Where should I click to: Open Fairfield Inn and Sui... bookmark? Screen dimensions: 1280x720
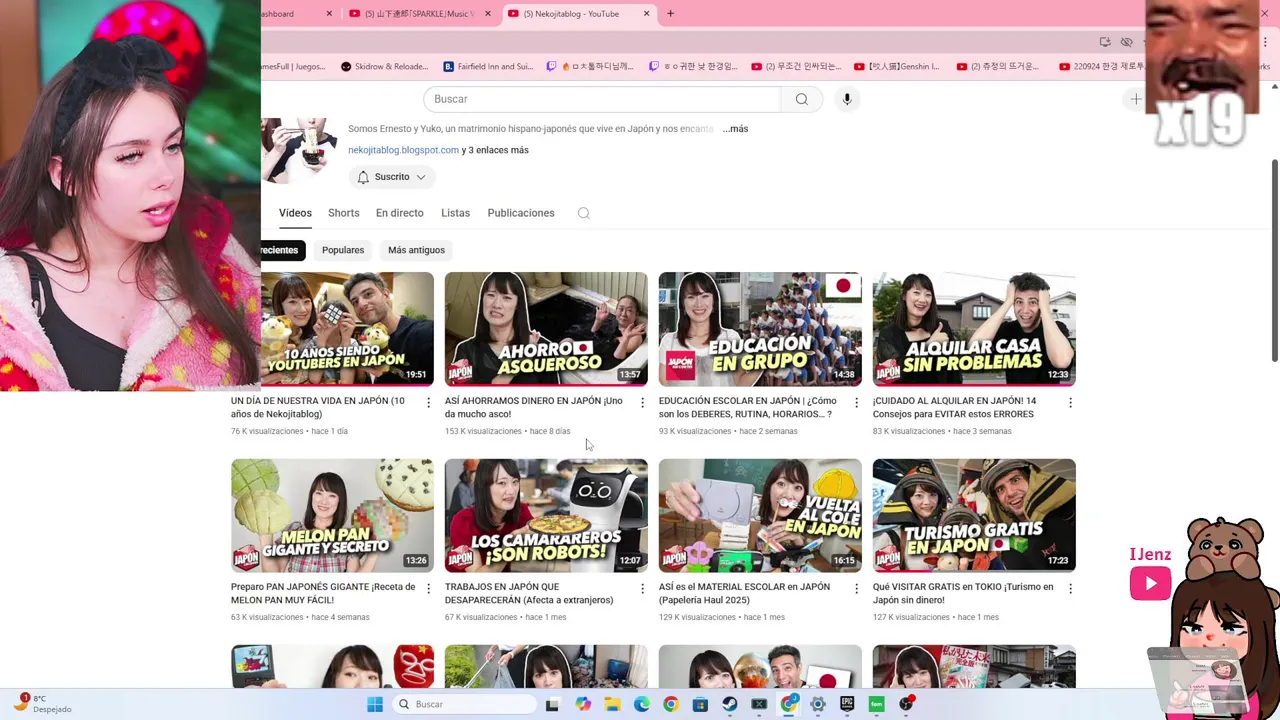point(488,67)
